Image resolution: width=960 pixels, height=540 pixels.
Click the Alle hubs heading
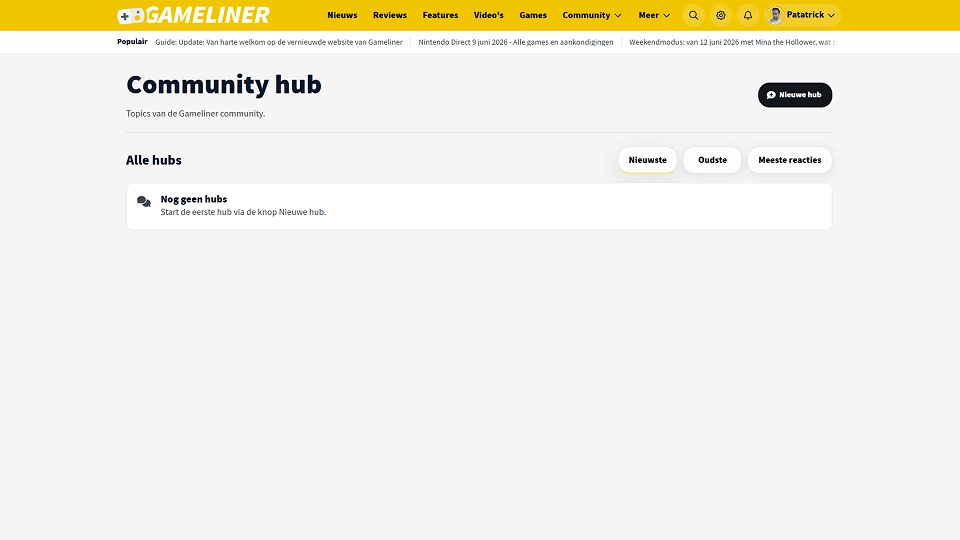154,160
